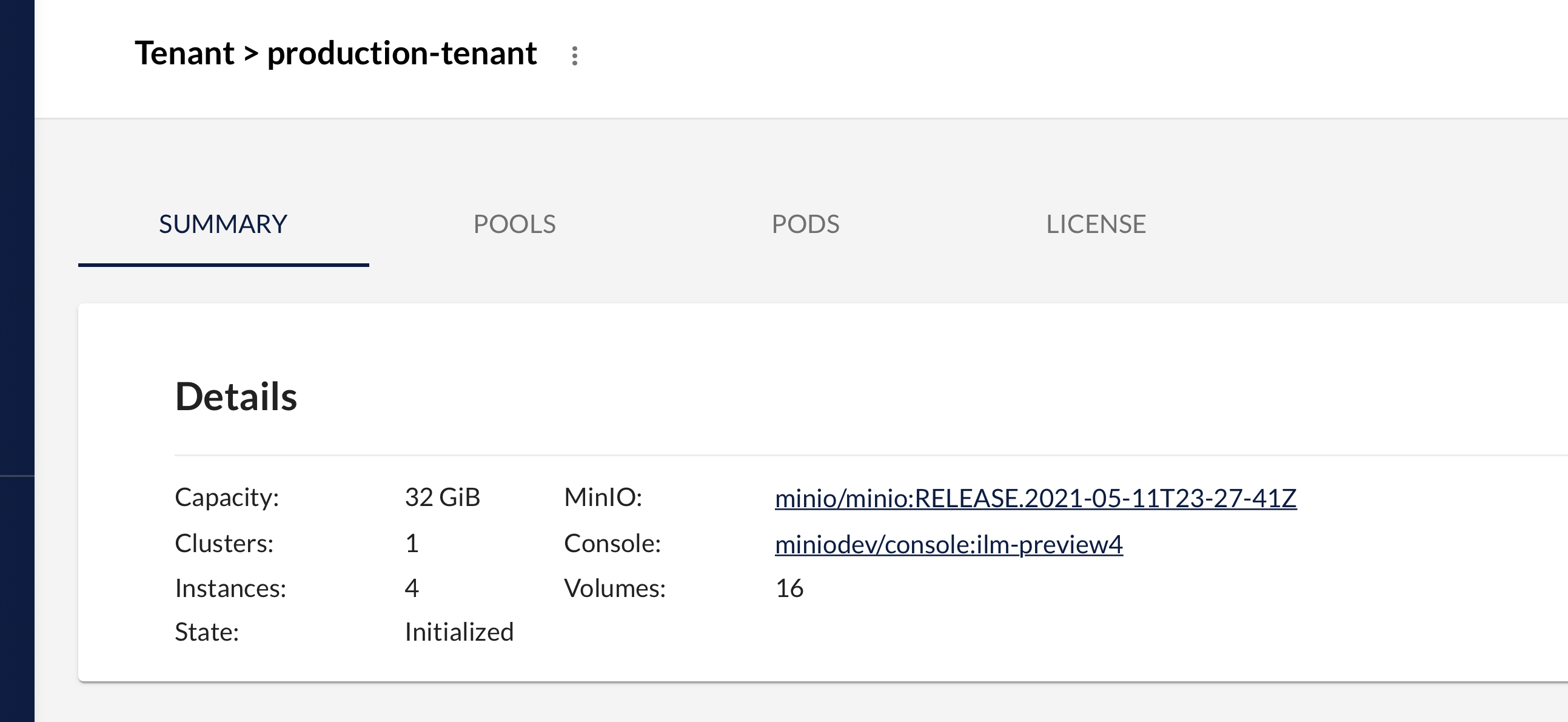Click the Tenant breadcrumb in the header

coord(184,53)
